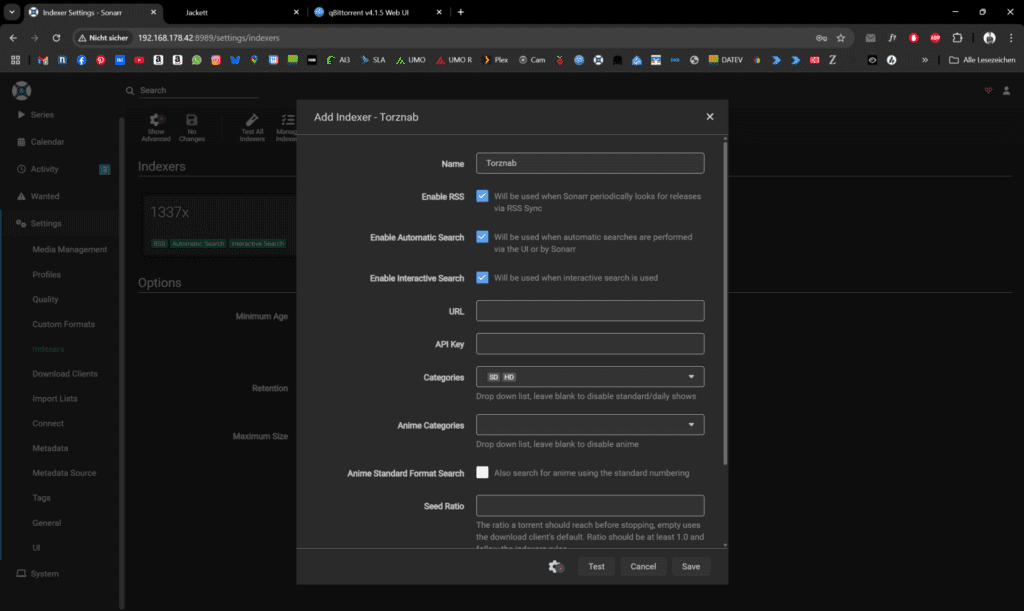Image resolution: width=1024 pixels, height=611 pixels.
Task: Open Series in the sidebar
Action: (42, 115)
